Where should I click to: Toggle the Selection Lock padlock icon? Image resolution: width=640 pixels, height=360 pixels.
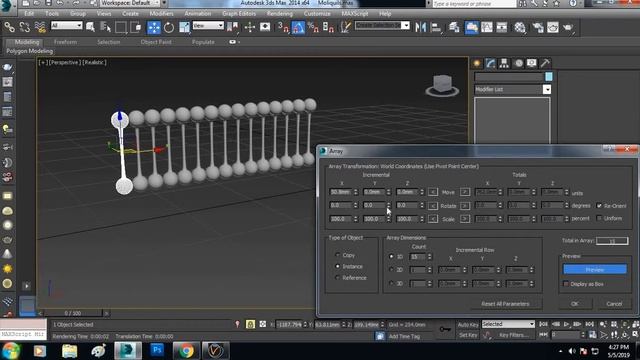click(250, 324)
